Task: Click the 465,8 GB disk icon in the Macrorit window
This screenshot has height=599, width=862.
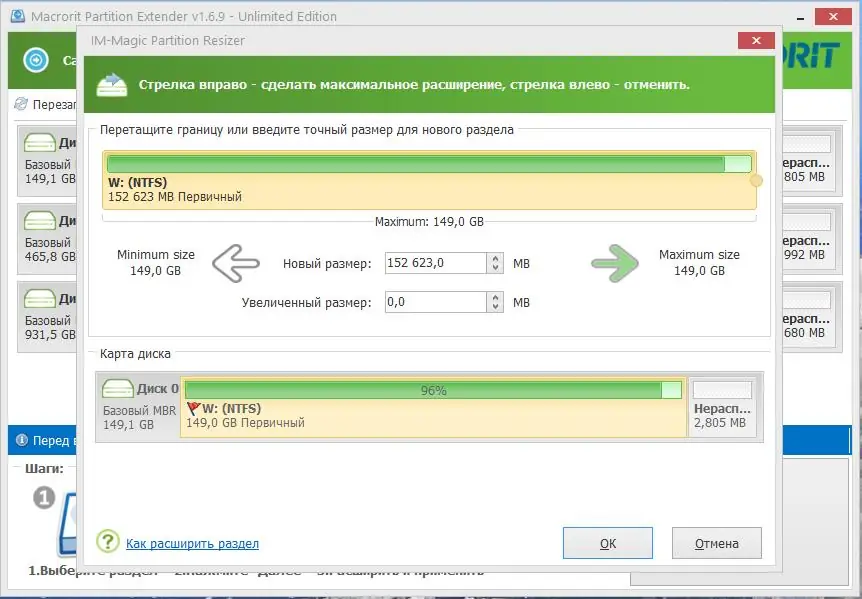Action: [x=40, y=221]
